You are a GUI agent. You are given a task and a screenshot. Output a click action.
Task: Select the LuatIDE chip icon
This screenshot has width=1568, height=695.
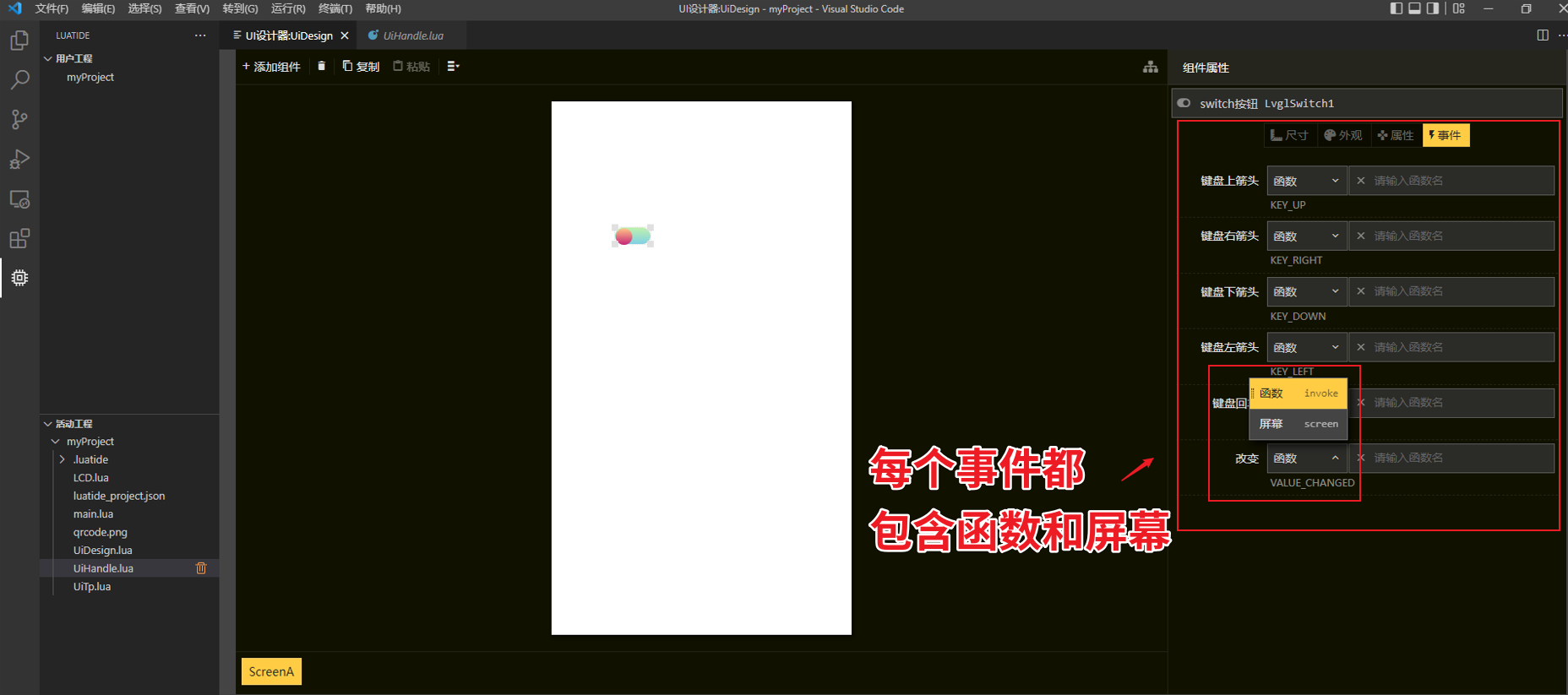(x=19, y=278)
